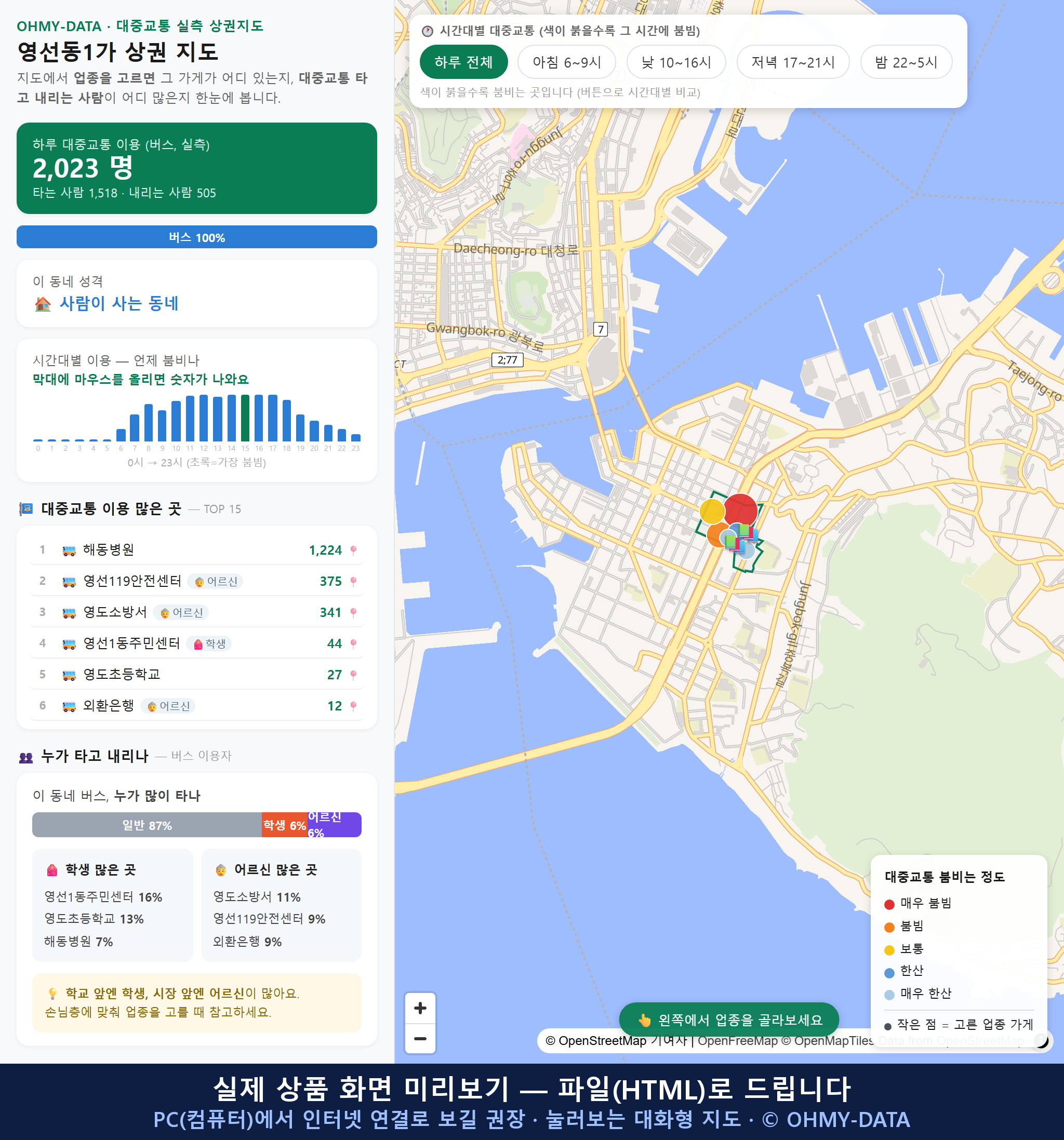The height and width of the screenshot is (1140, 1064).
Task: Click the 영도소방서 11% entry under 어르신 많은 곳
Action: pyautogui.click(x=257, y=897)
